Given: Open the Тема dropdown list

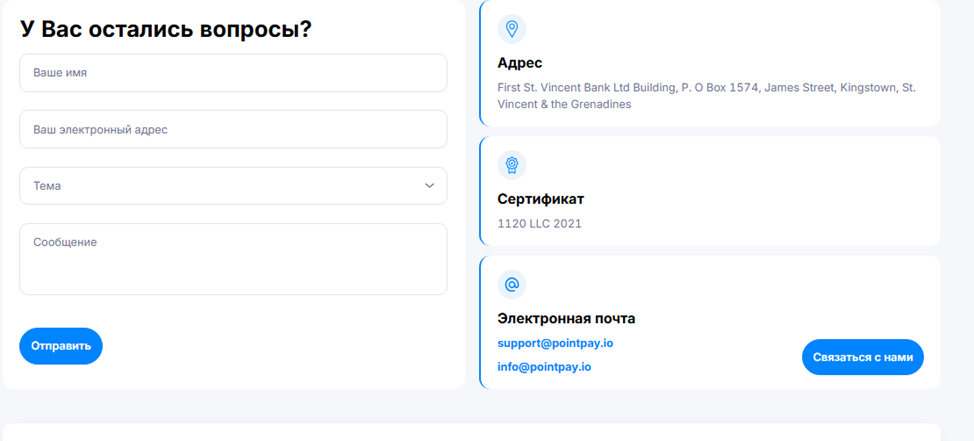Looking at the screenshot, I should pyautogui.click(x=232, y=186).
